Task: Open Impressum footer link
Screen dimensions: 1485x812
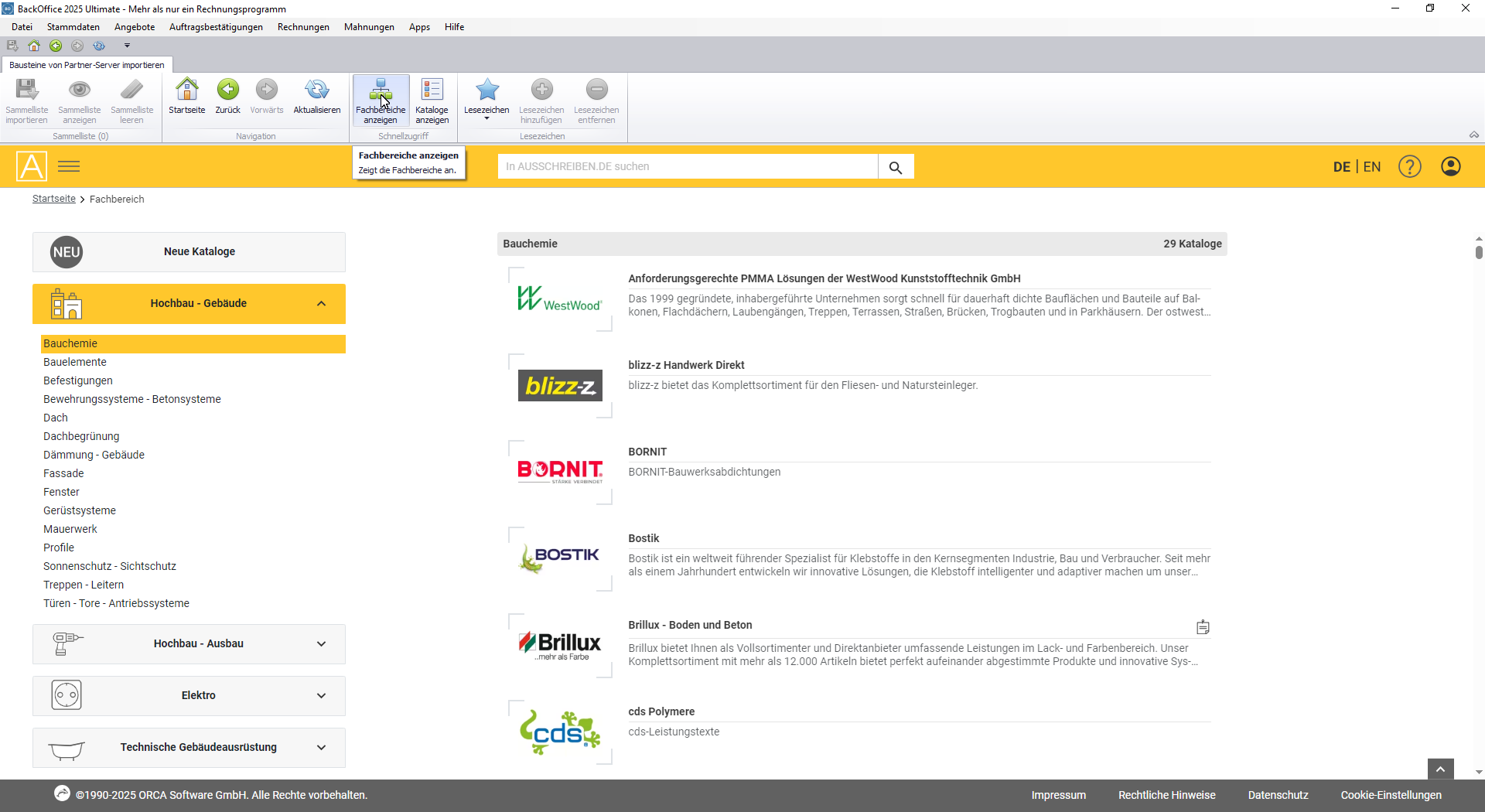Action: [x=1058, y=795]
